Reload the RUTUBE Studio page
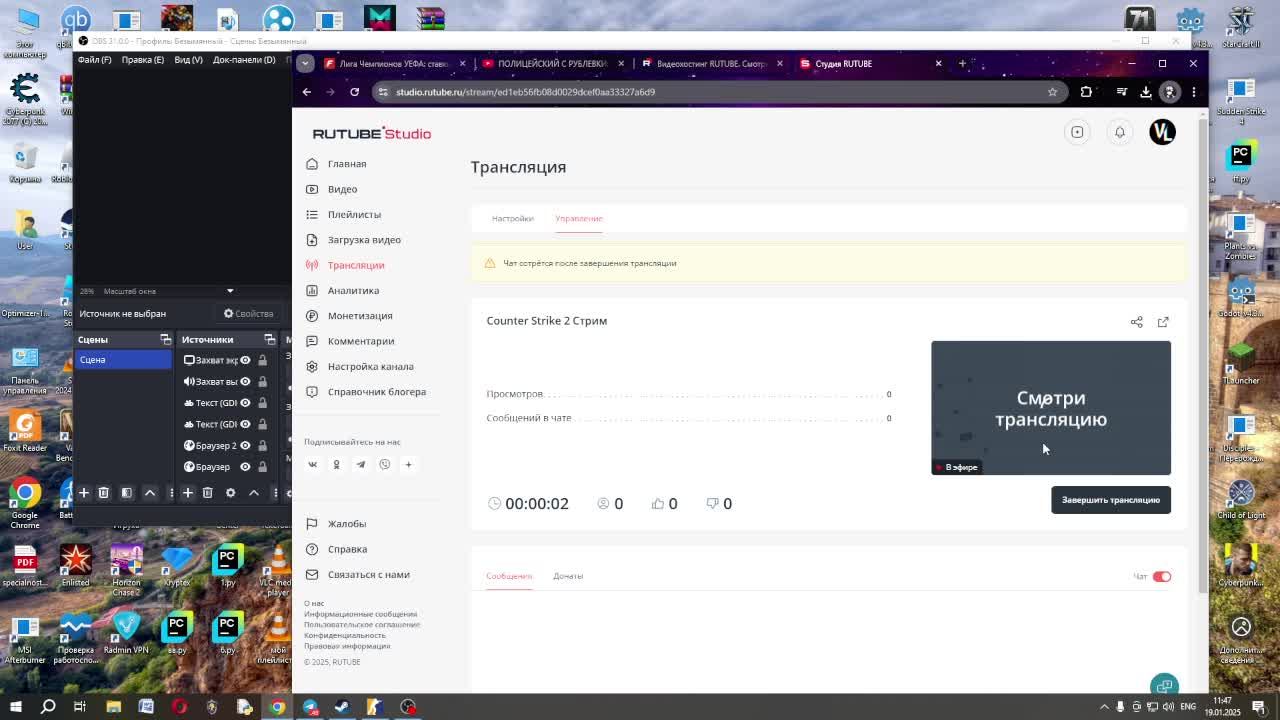 (354, 92)
